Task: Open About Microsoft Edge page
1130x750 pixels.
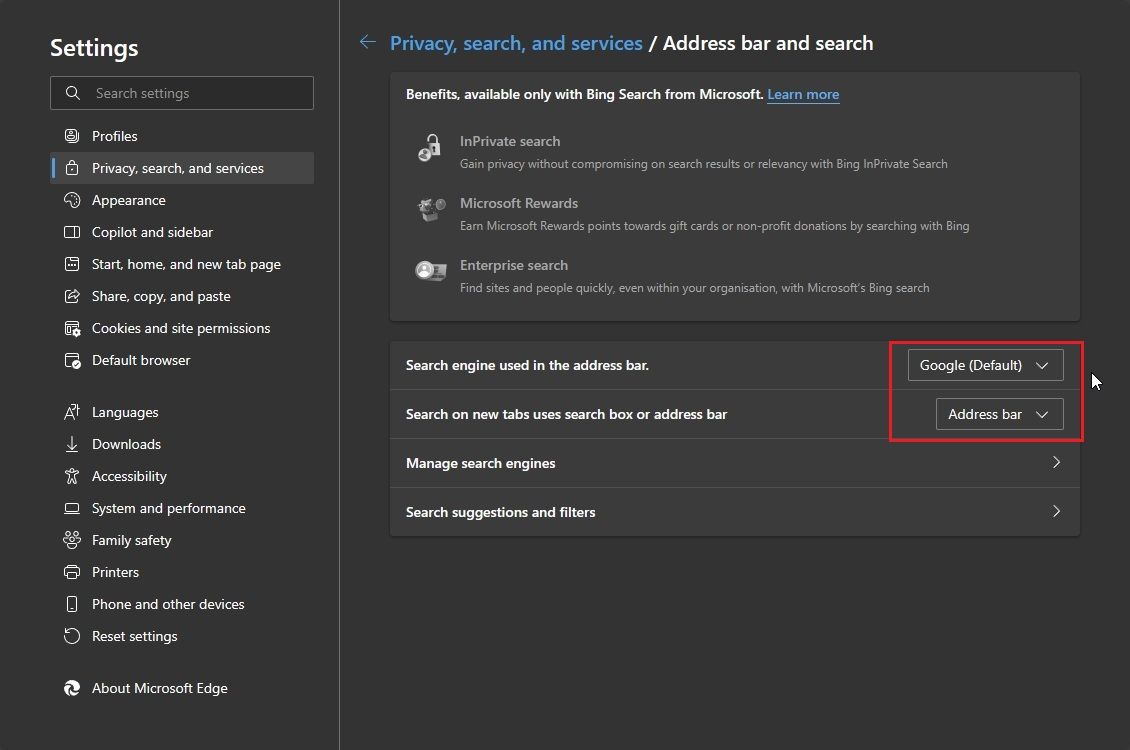Action: pos(182,688)
